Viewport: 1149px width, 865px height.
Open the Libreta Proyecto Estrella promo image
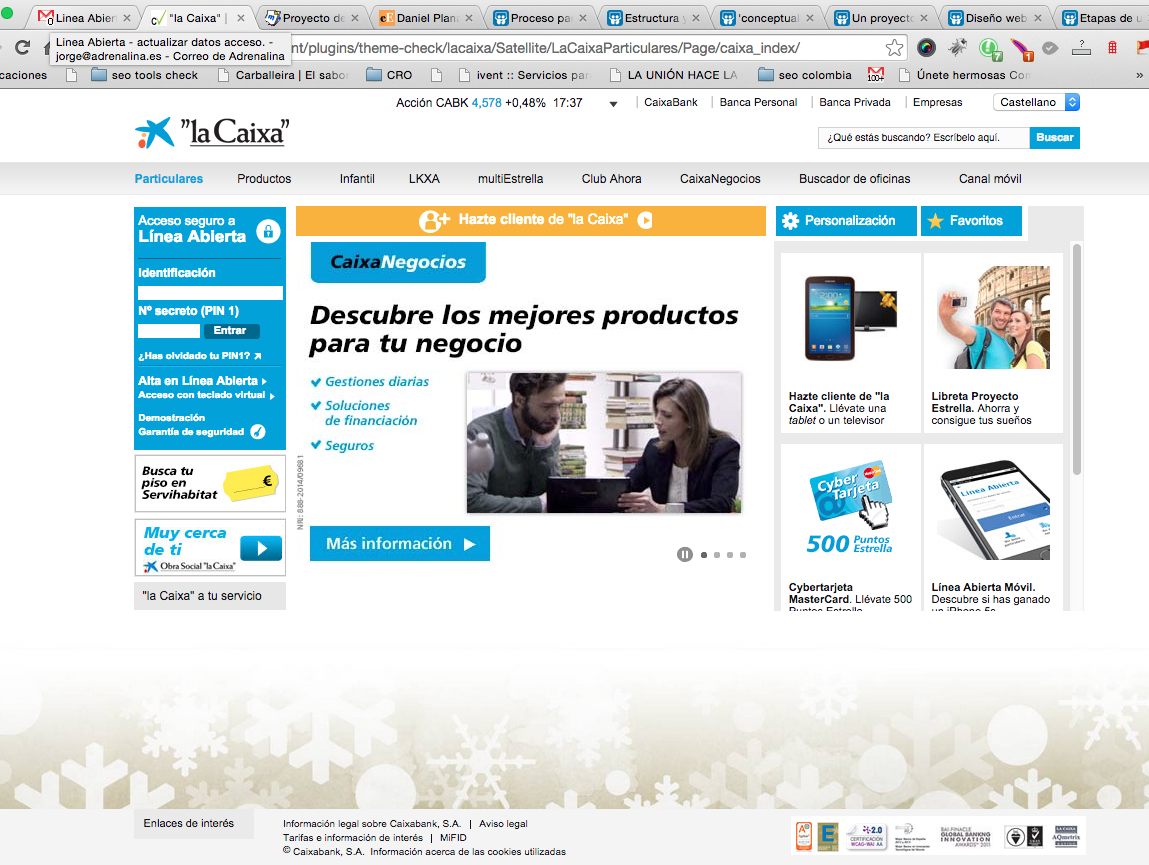993,317
